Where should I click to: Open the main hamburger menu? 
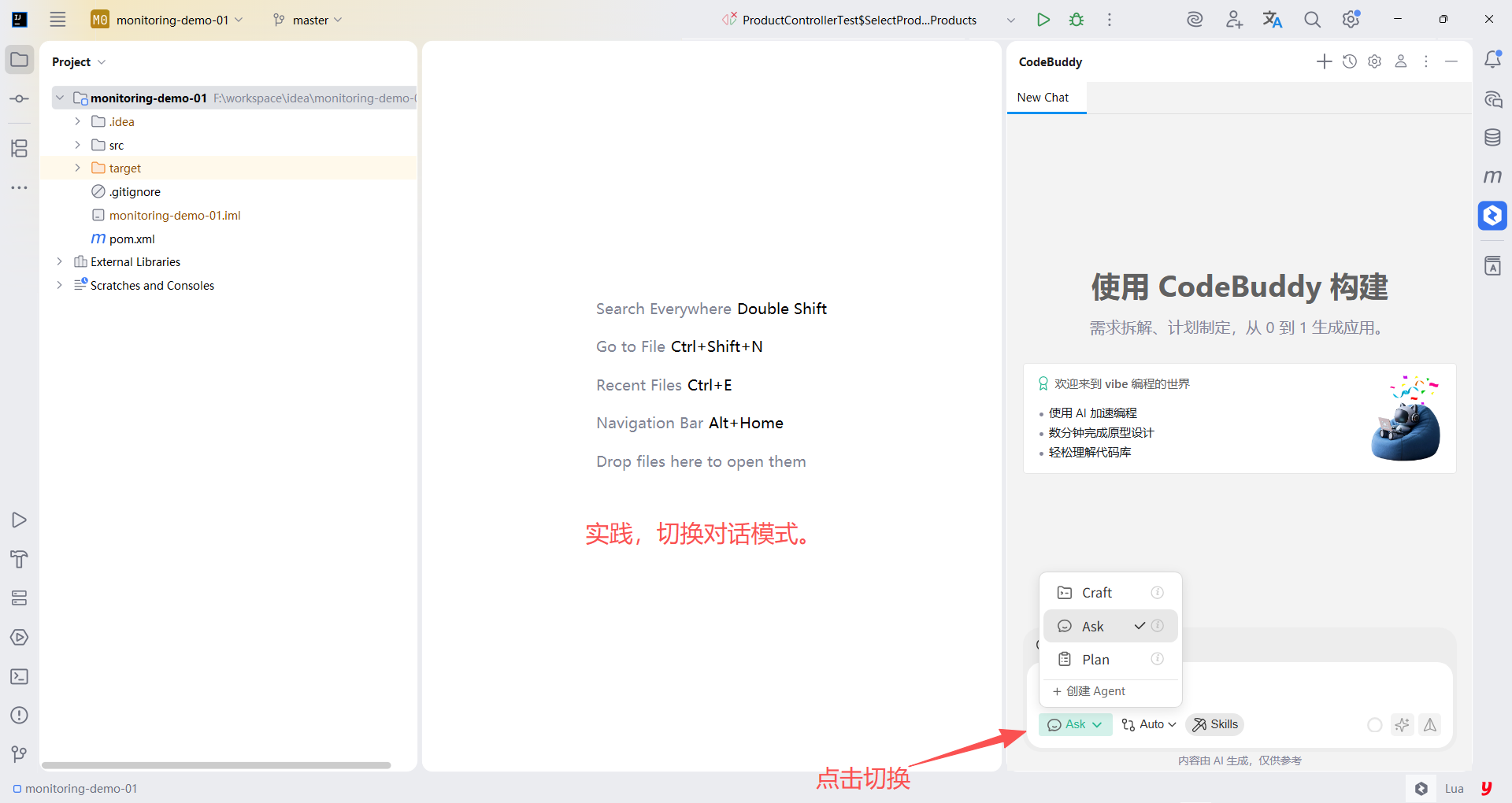click(x=57, y=20)
